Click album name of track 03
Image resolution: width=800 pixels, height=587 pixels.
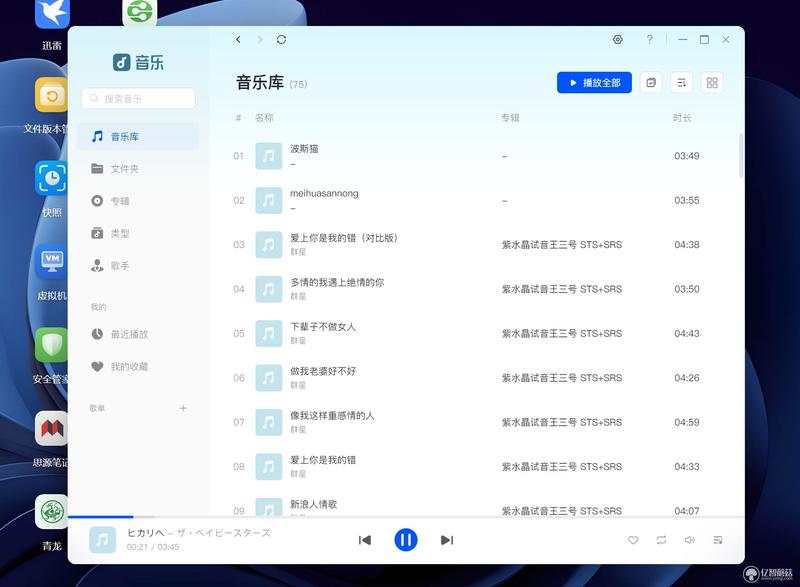coord(562,245)
